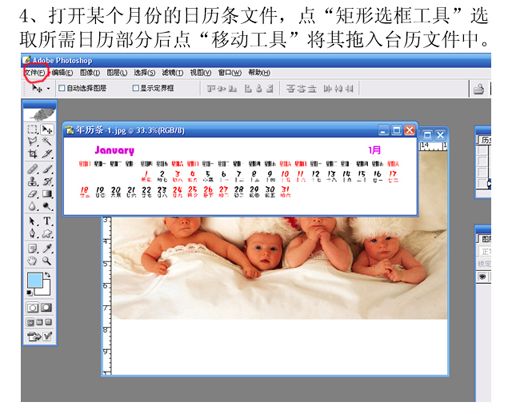Open the 视图(V) menu

click(200, 72)
